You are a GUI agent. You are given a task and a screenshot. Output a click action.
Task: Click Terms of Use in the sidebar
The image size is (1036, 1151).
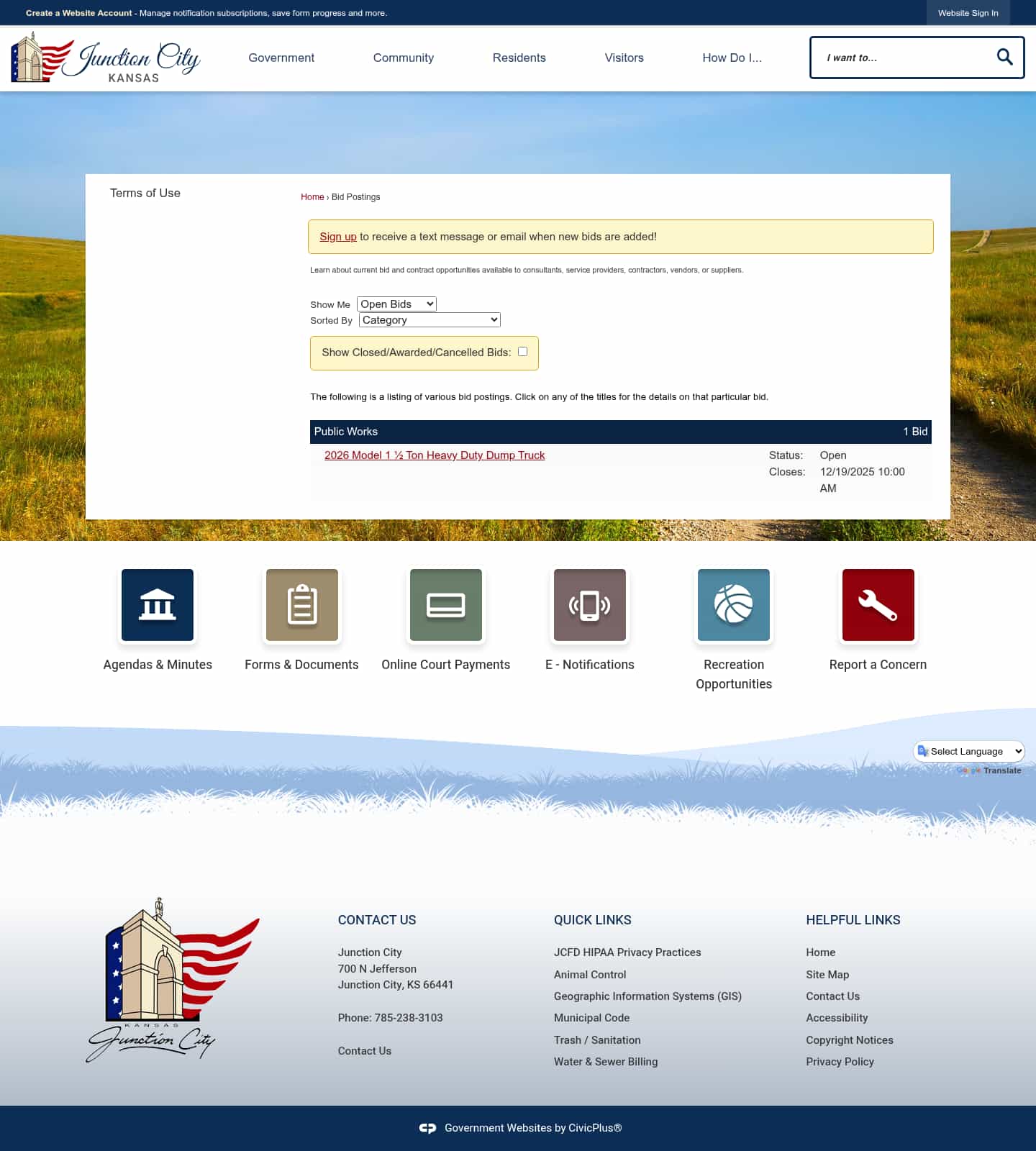[145, 193]
